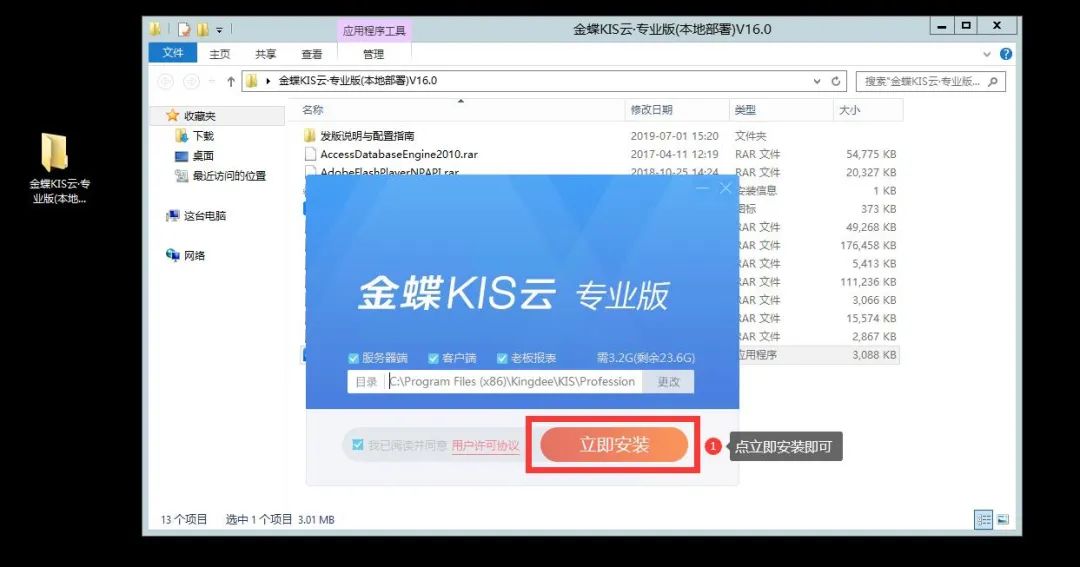
Task: Switch to the 共享 ribbon tab
Action: point(266,54)
